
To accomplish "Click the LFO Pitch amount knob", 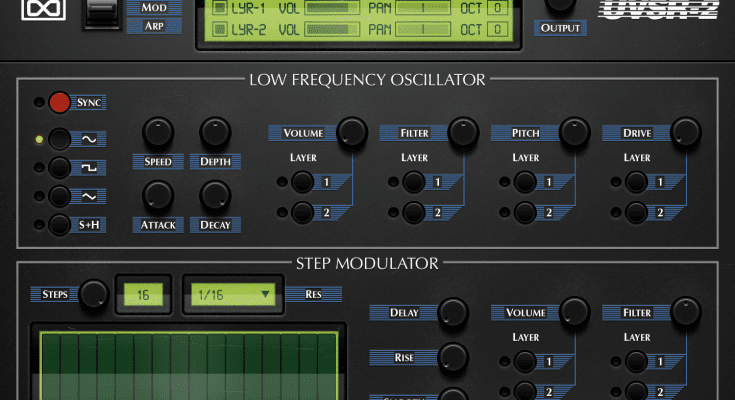I will pyautogui.click(x=573, y=131).
